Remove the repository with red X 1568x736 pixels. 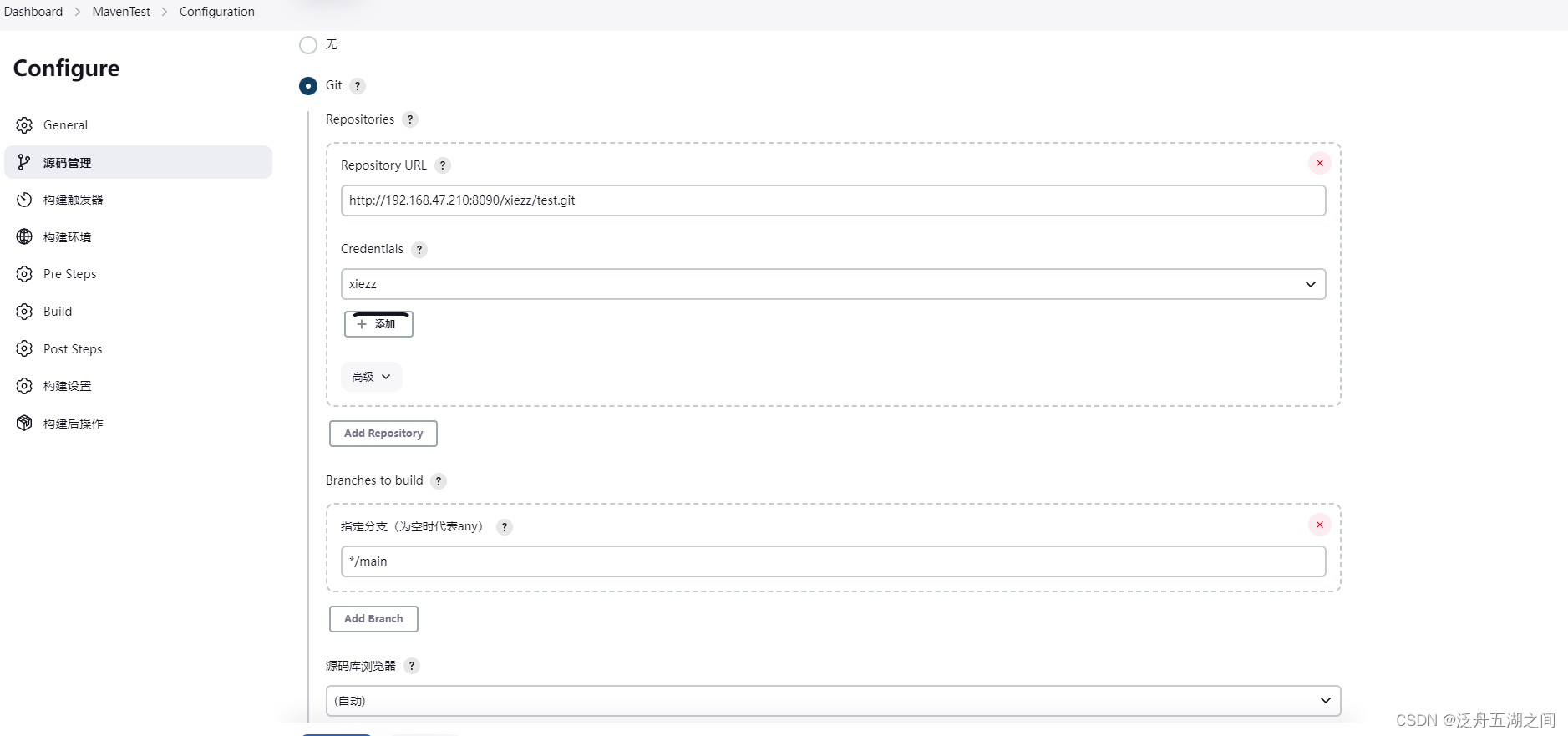click(1320, 163)
